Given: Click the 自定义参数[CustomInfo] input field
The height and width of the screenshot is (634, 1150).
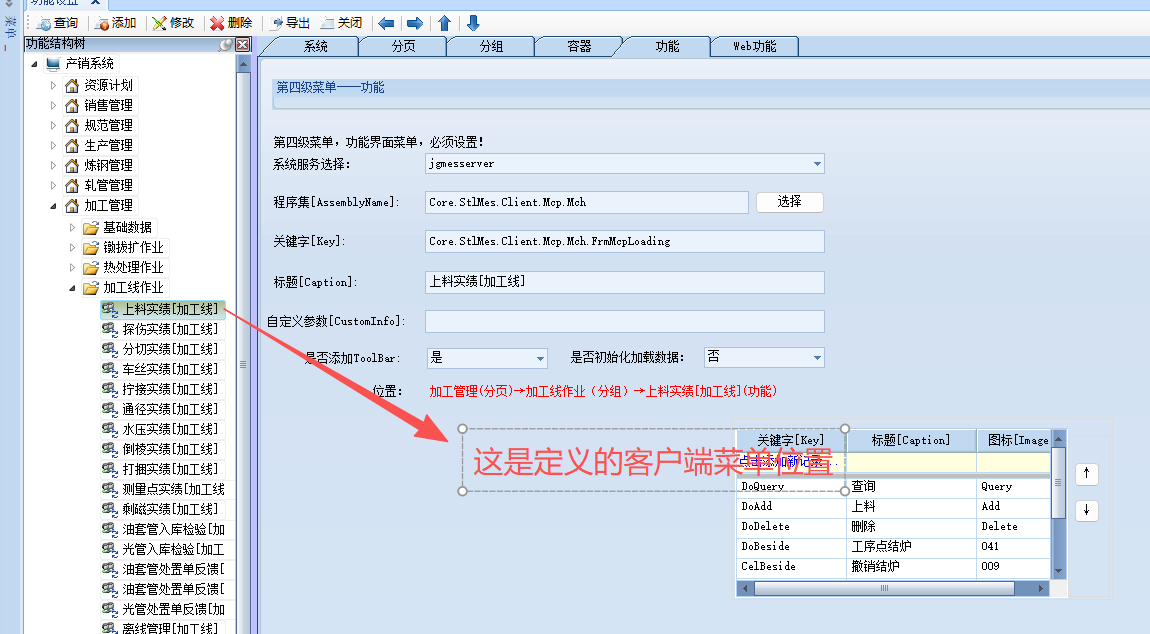Looking at the screenshot, I should (624, 321).
